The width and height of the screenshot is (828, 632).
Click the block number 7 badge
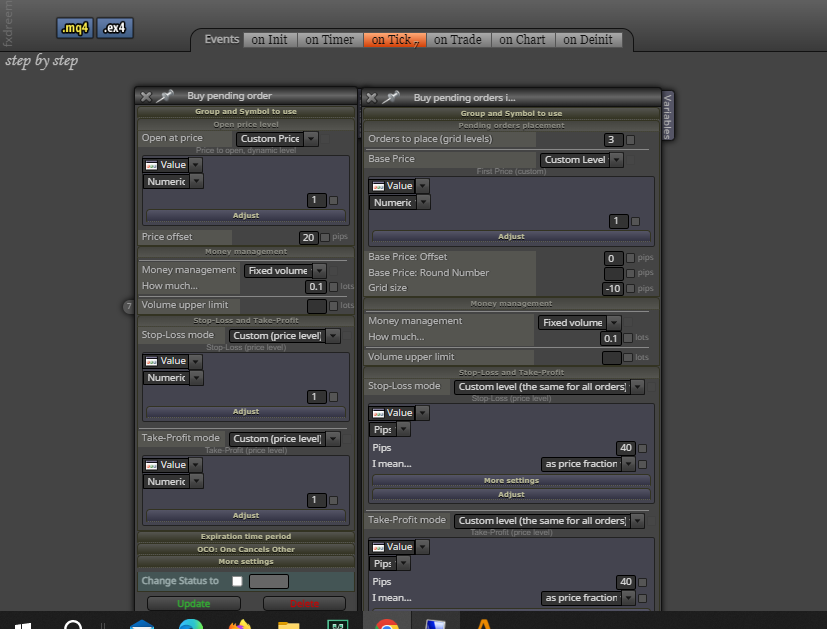coord(128,306)
